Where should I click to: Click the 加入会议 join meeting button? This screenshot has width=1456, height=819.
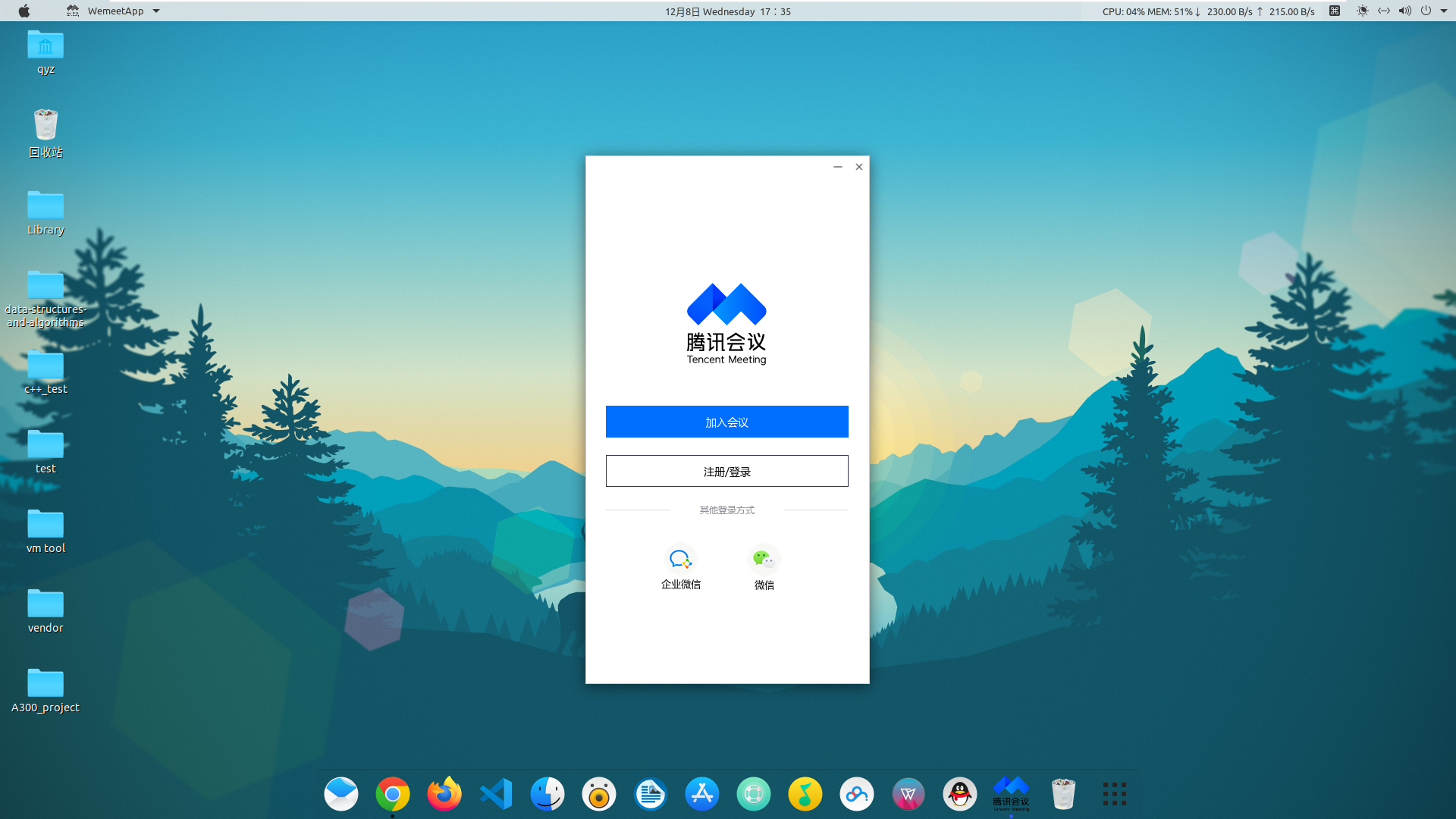click(x=726, y=422)
